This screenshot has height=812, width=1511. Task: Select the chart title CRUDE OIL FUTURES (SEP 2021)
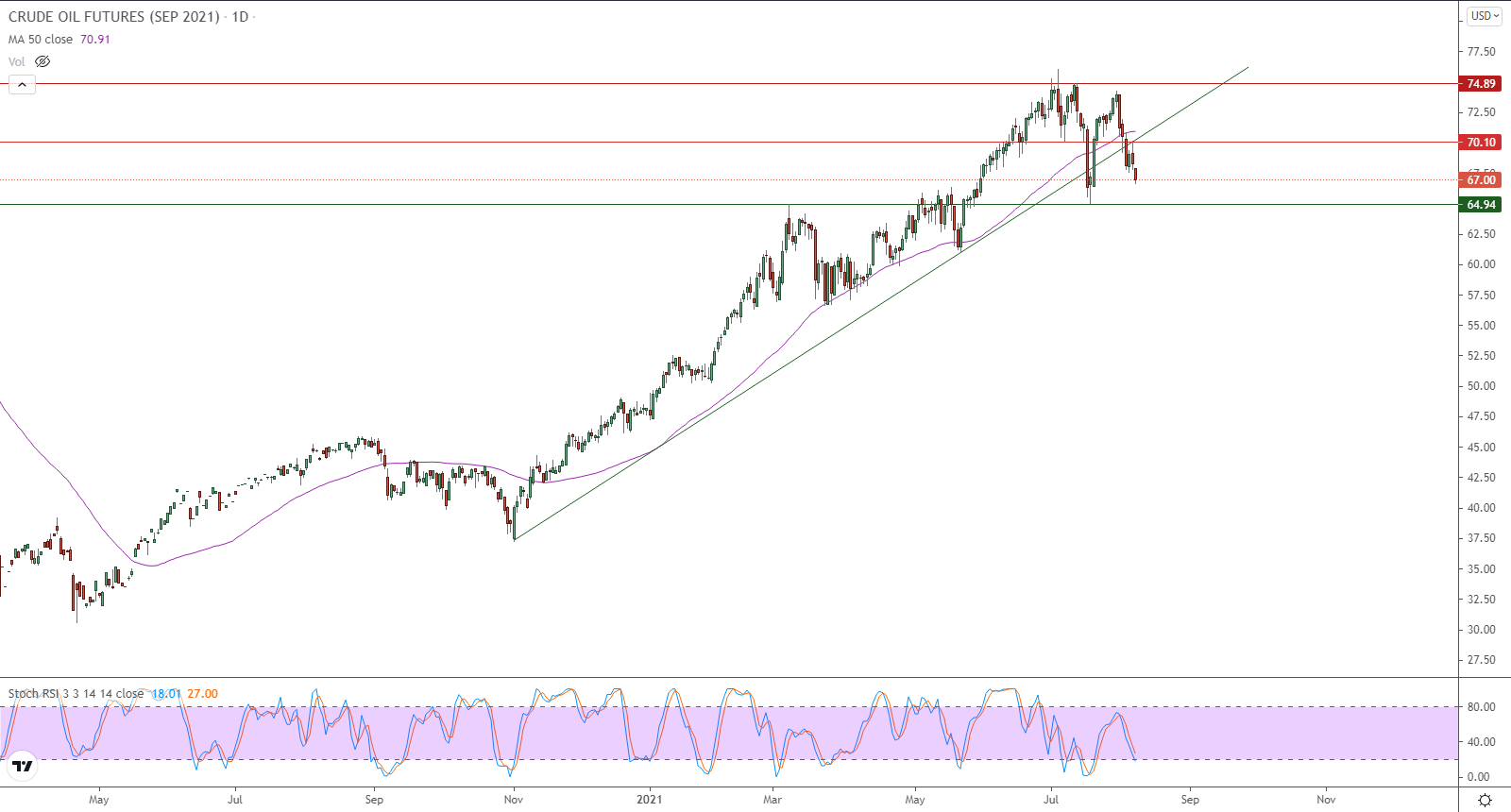click(114, 17)
